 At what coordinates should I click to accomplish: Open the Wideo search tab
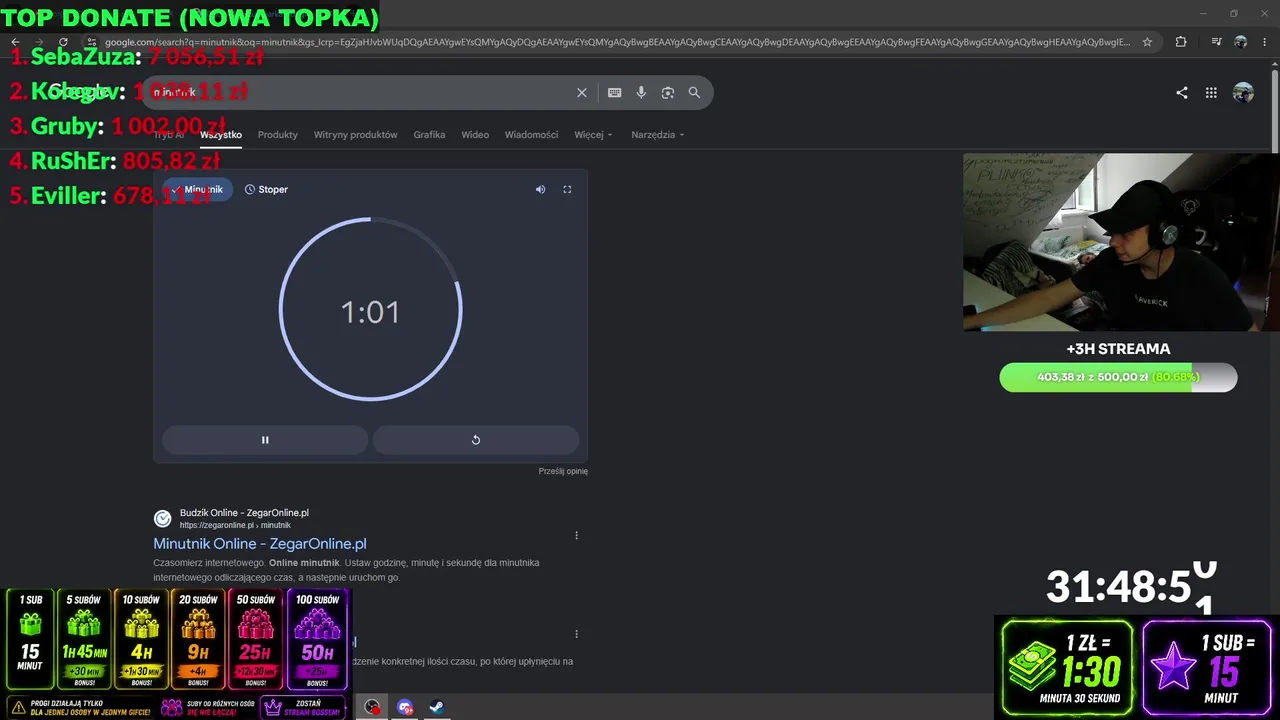pos(475,135)
